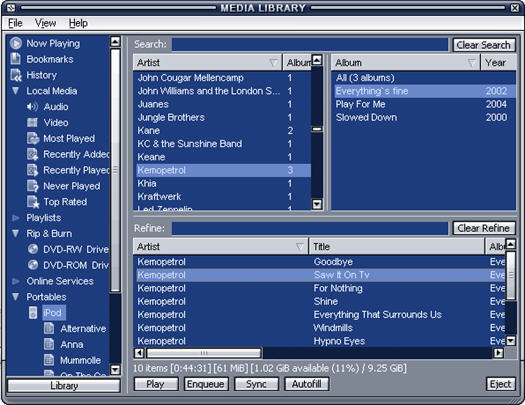Select the Play For Me album
This screenshot has width=525, height=405.
pyautogui.click(x=424, y=104)
